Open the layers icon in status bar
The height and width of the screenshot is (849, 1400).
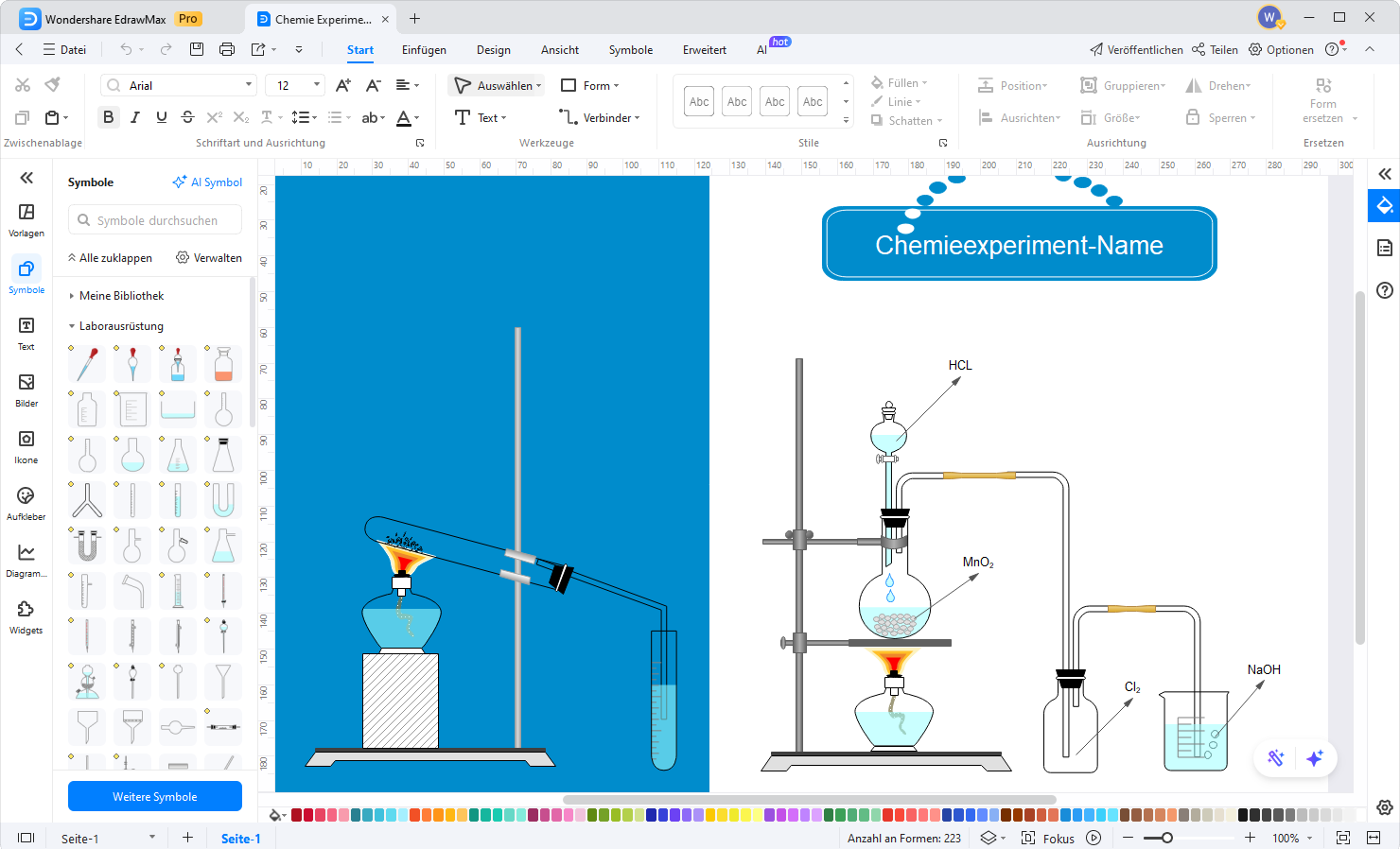point(989,838)
